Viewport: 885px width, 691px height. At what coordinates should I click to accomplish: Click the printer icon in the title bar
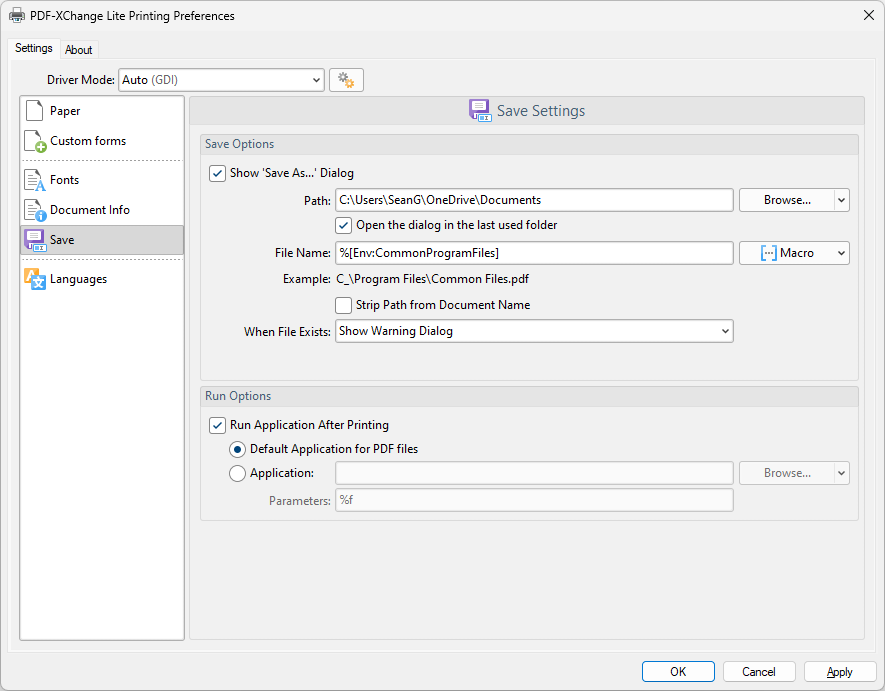pyautogui.click(x=17, y=15)
